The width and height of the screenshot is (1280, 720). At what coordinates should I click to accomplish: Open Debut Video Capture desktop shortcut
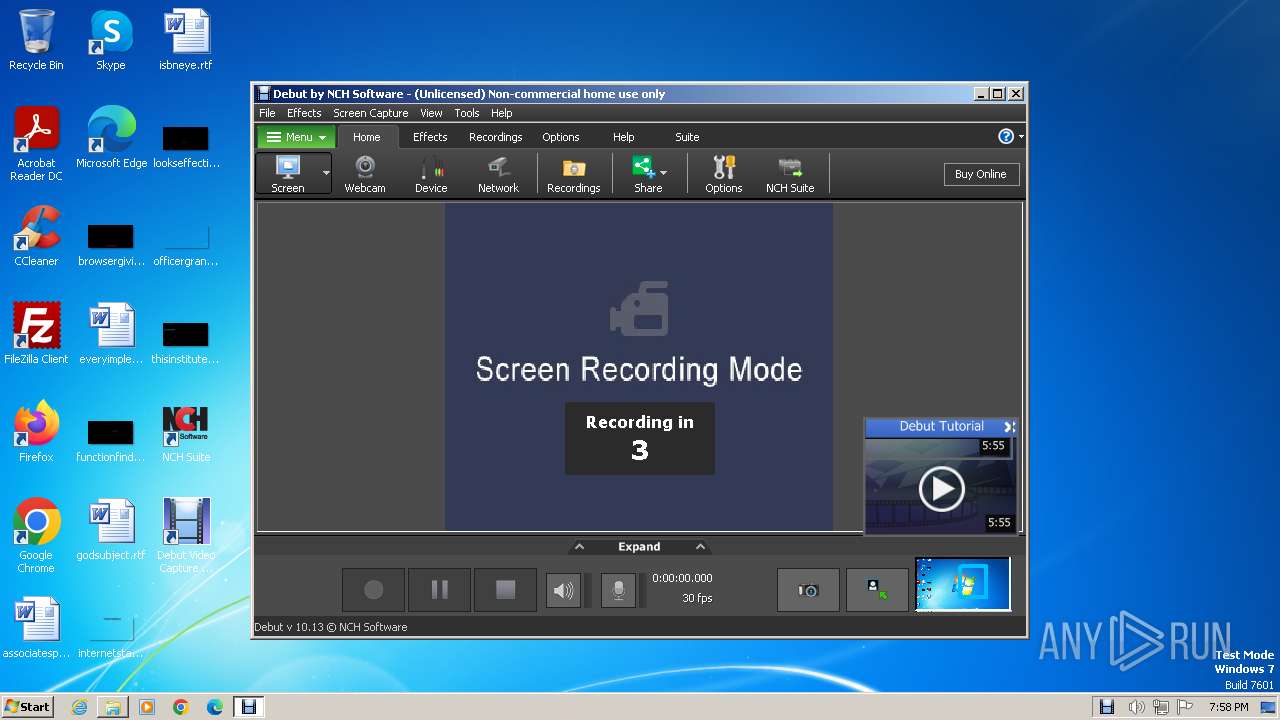(x=186, y=536)
